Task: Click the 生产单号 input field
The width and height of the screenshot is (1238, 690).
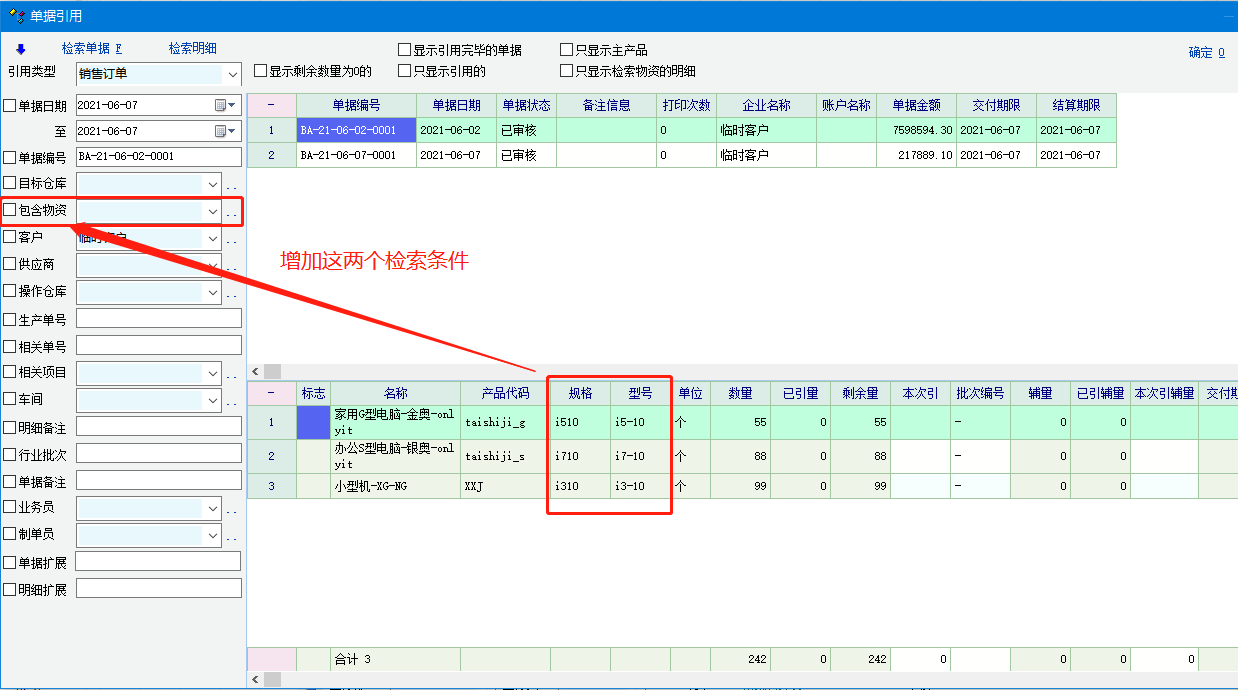Action: (x=158, y=319)
